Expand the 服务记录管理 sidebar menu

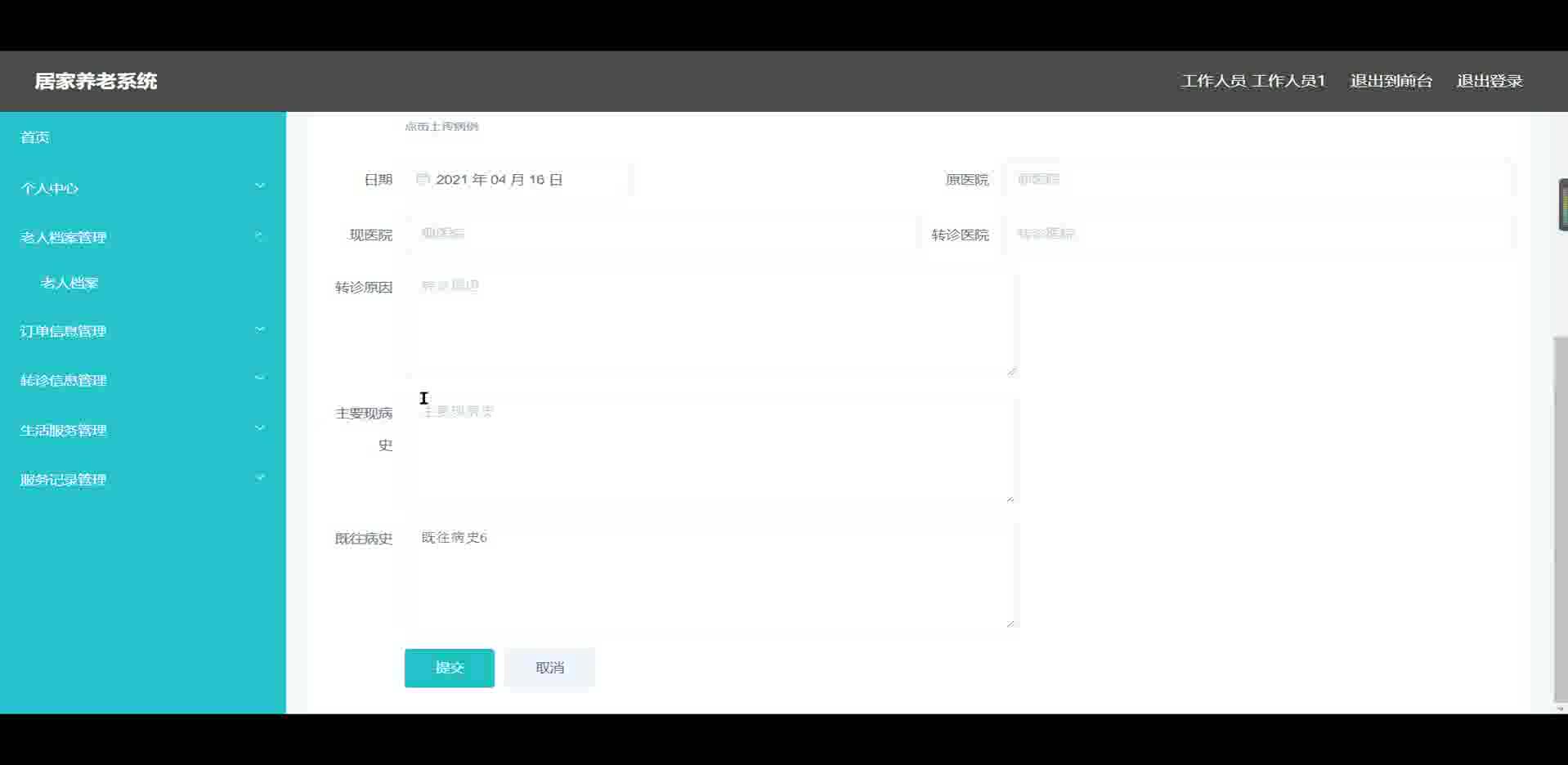click(x=143, y=480)
